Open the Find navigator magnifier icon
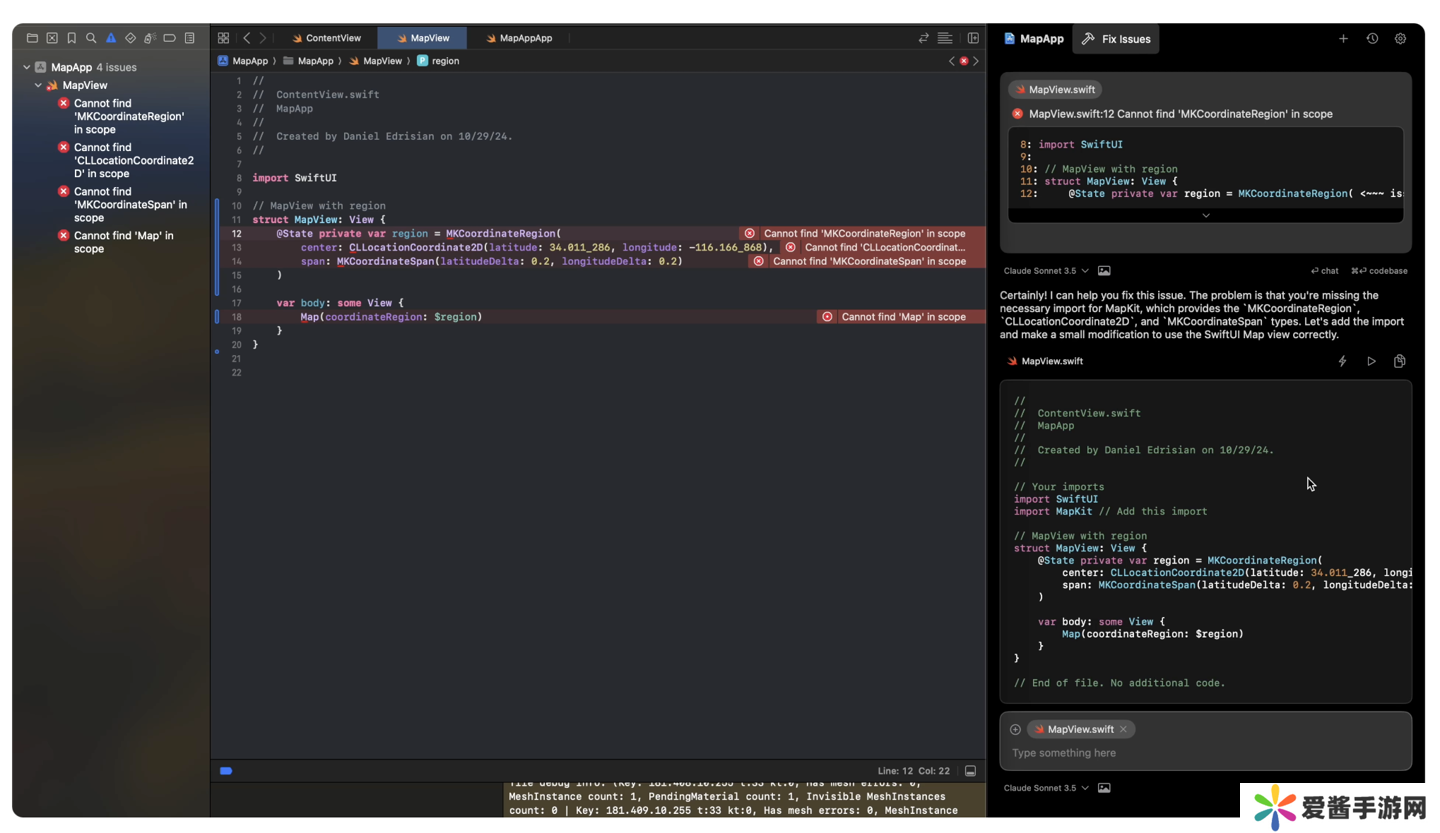1440x833 pixels. tap(91, 38)
